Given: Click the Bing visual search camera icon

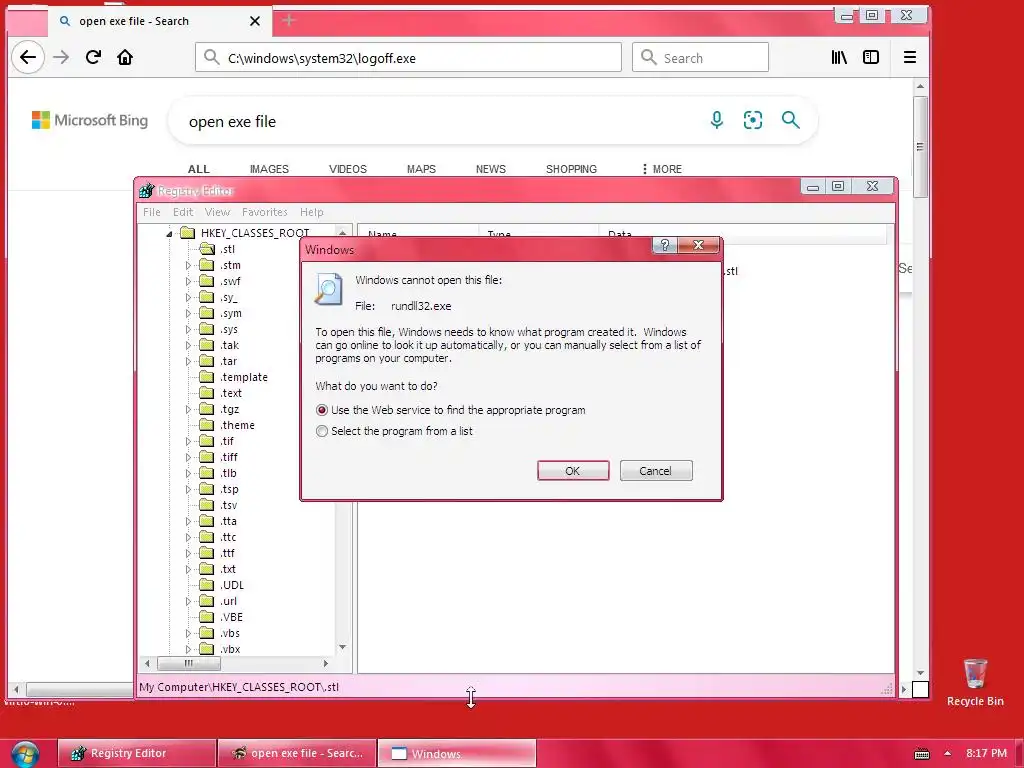Looking at the screenshot, I should point(752,120).
